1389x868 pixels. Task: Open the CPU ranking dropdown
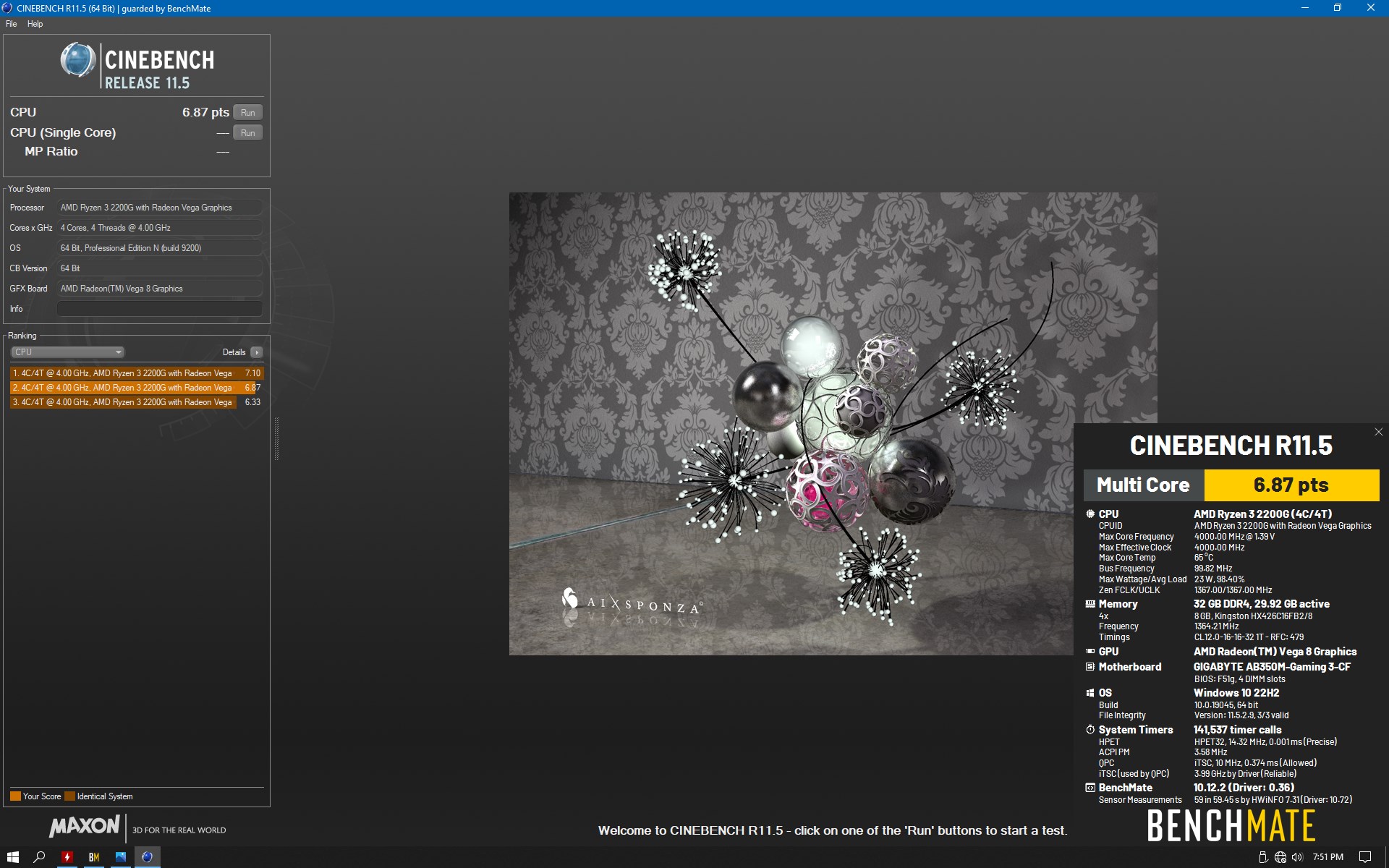67,352
